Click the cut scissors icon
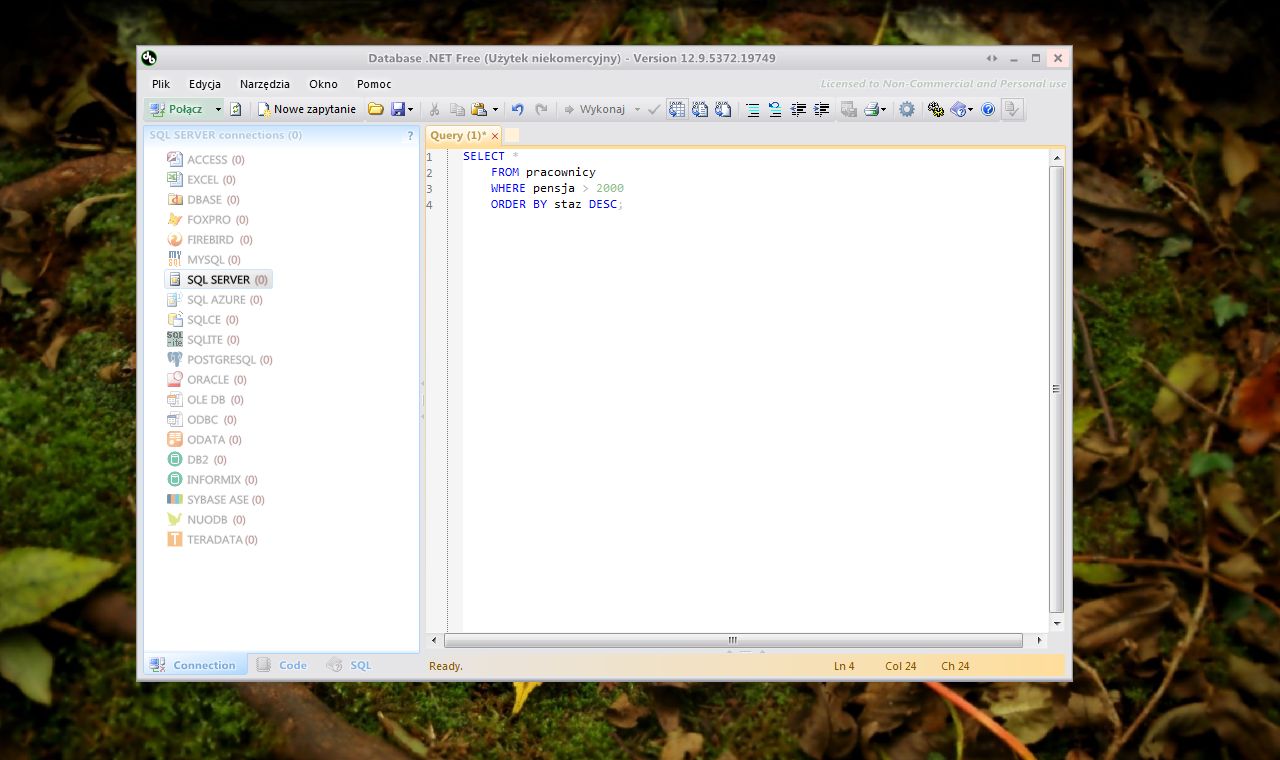This screenshot has height=760, width=1280. pyautogui.click(x=434, y=109)
